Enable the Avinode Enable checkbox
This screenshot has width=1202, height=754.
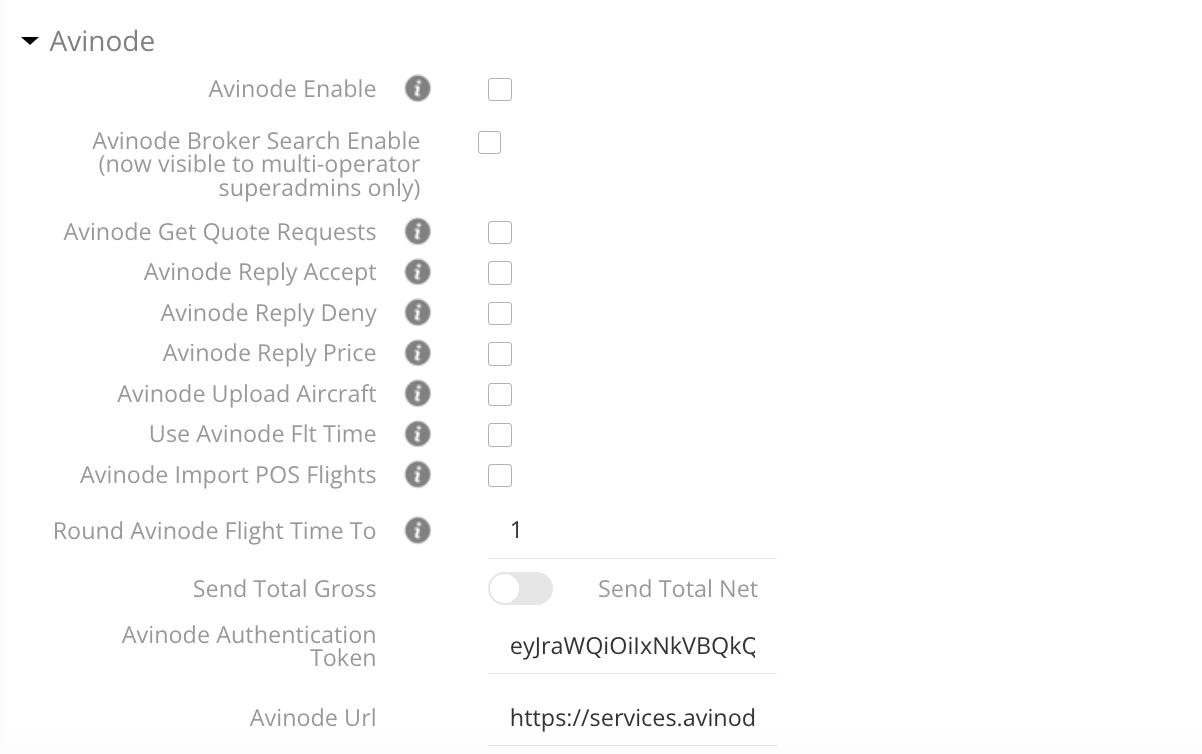coord(499,89)
